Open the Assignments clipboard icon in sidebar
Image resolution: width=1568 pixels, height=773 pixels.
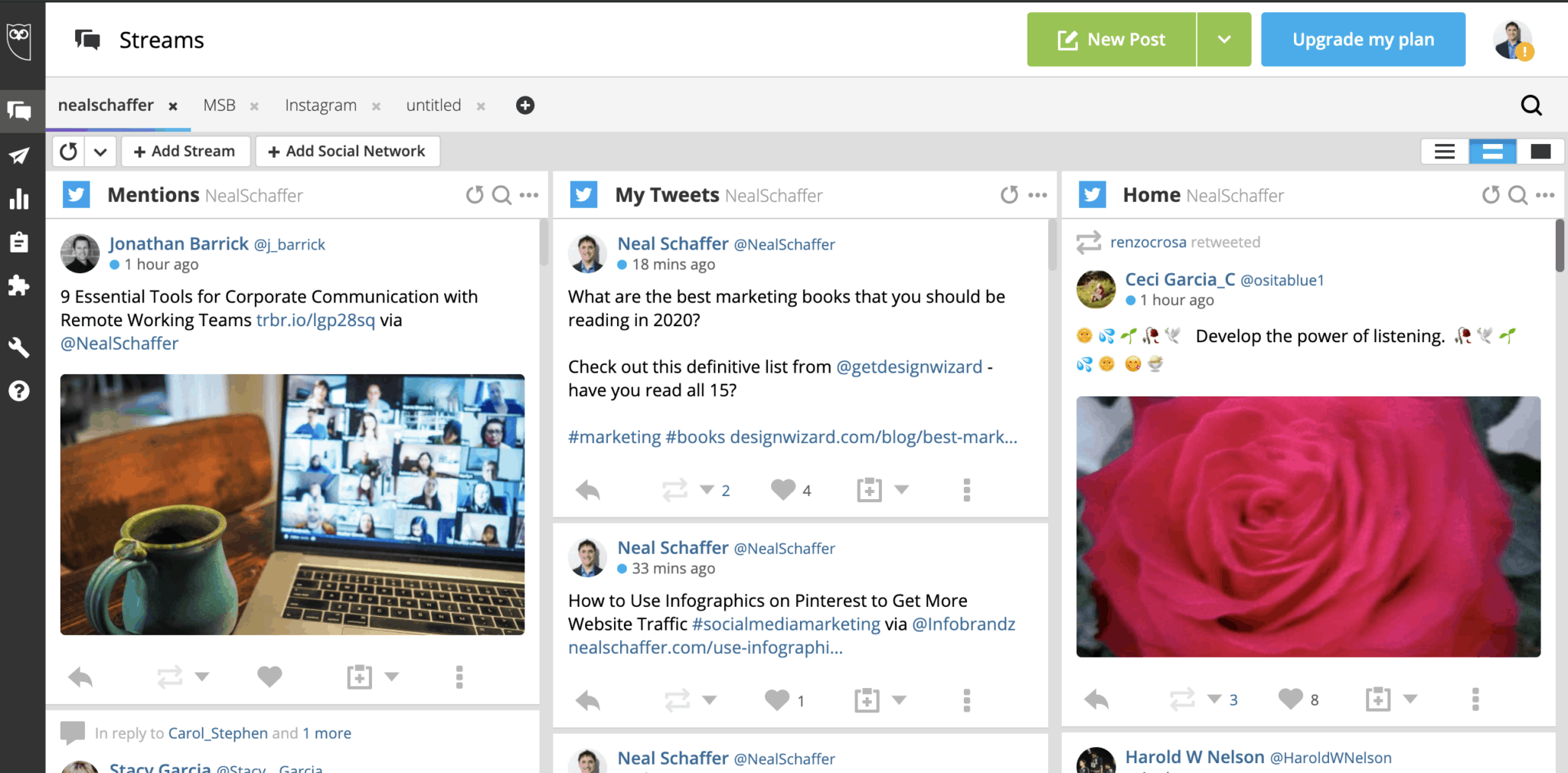pyautogui.click(x=19, y=243)
